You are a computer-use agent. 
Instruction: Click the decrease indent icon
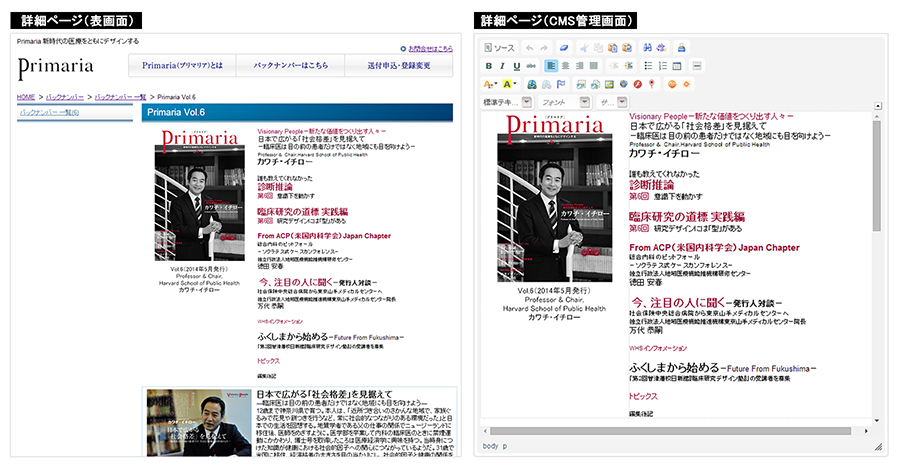coord(614,66)
